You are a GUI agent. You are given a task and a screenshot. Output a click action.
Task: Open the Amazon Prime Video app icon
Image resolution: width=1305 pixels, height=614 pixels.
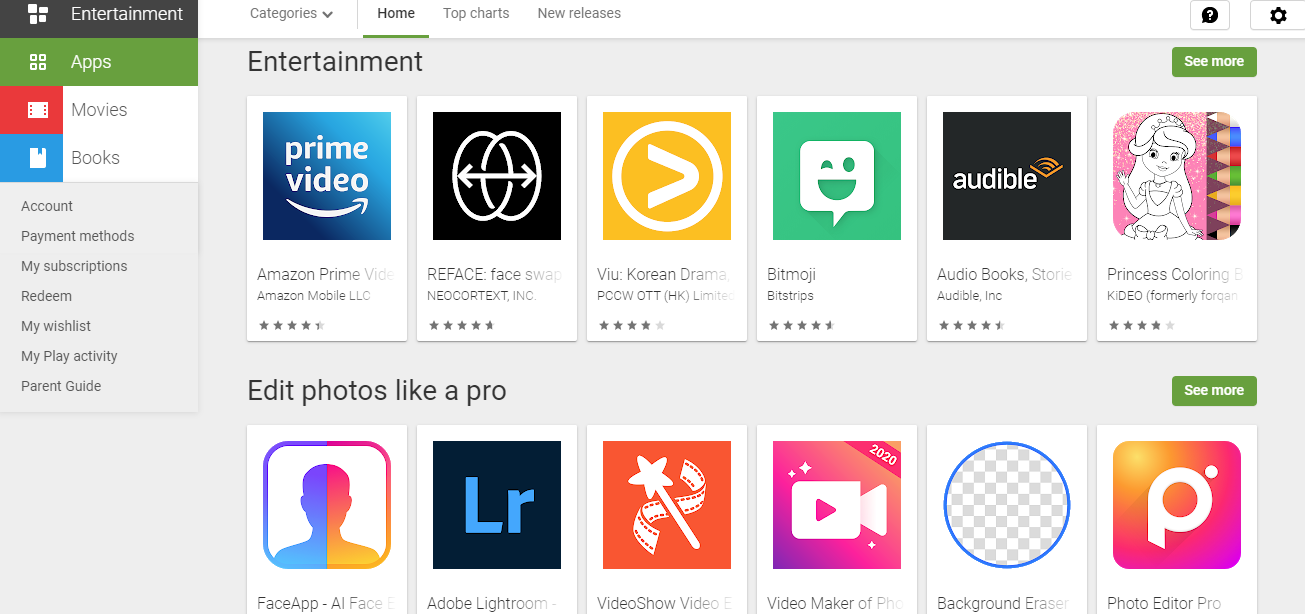tap(327, 176)
